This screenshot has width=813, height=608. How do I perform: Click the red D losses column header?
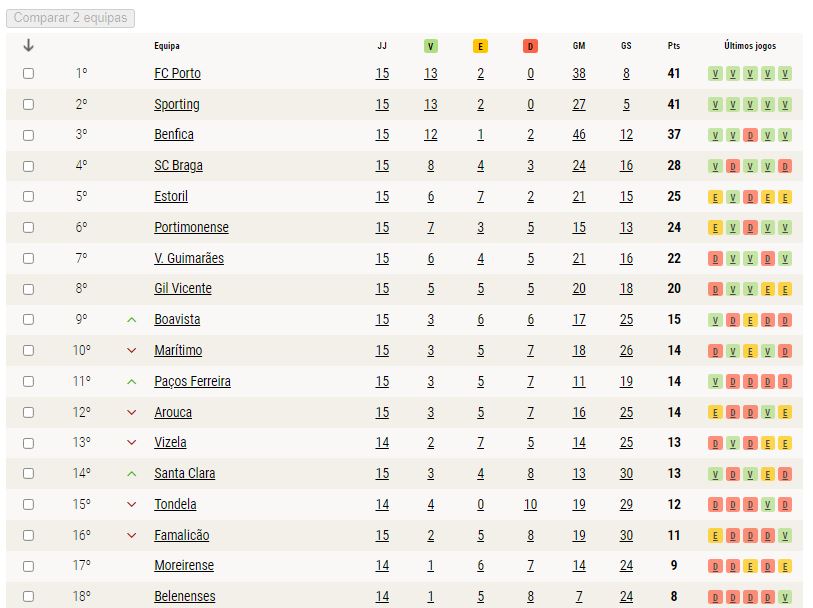(530, 46)
